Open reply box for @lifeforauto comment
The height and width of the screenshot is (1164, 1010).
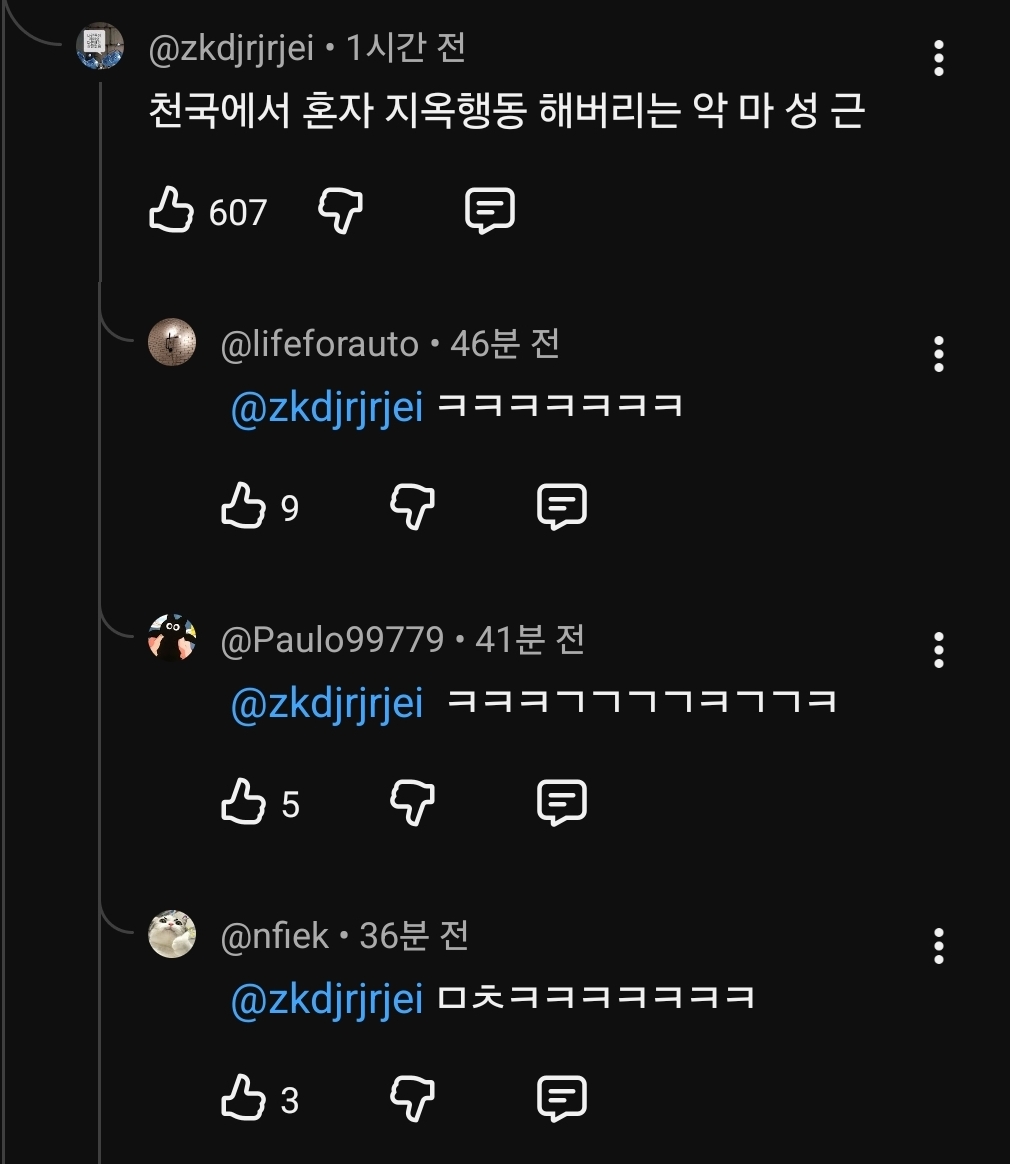562,508
